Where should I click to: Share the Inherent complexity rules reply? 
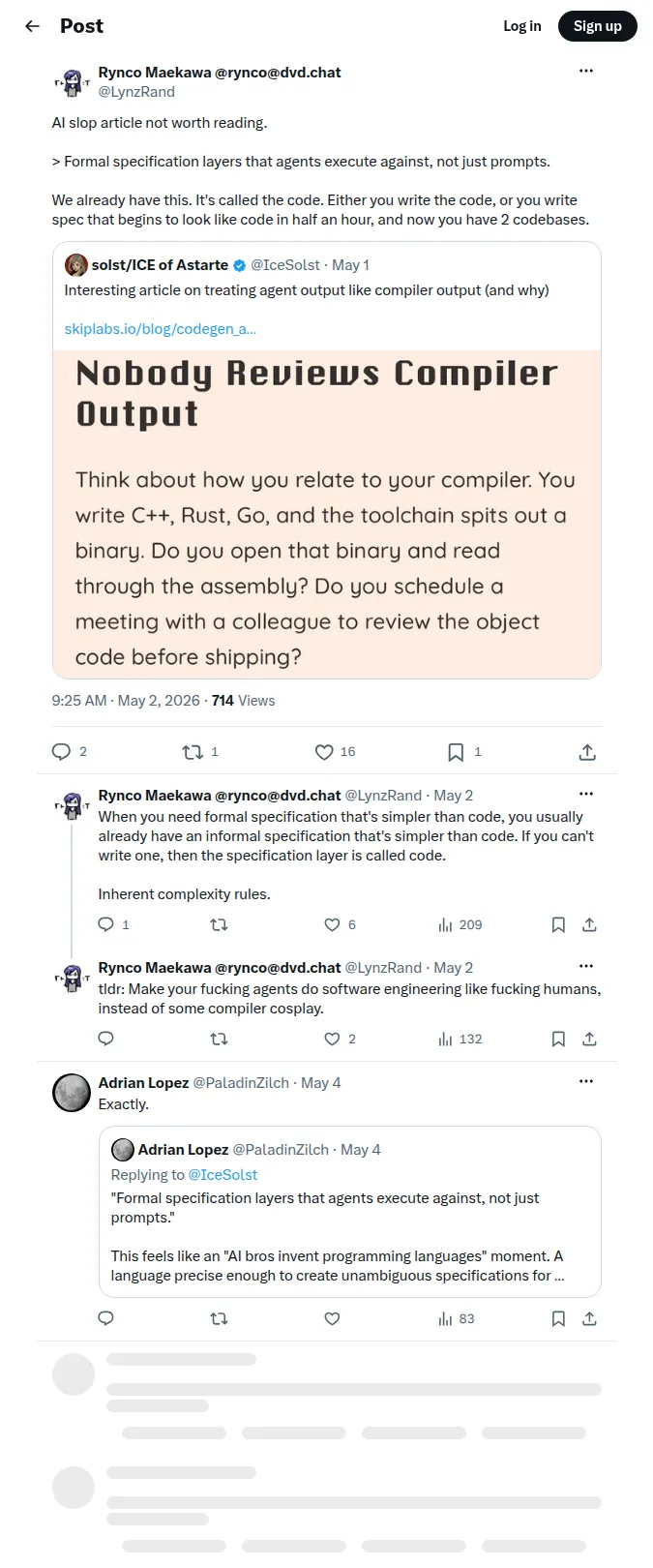589,925
